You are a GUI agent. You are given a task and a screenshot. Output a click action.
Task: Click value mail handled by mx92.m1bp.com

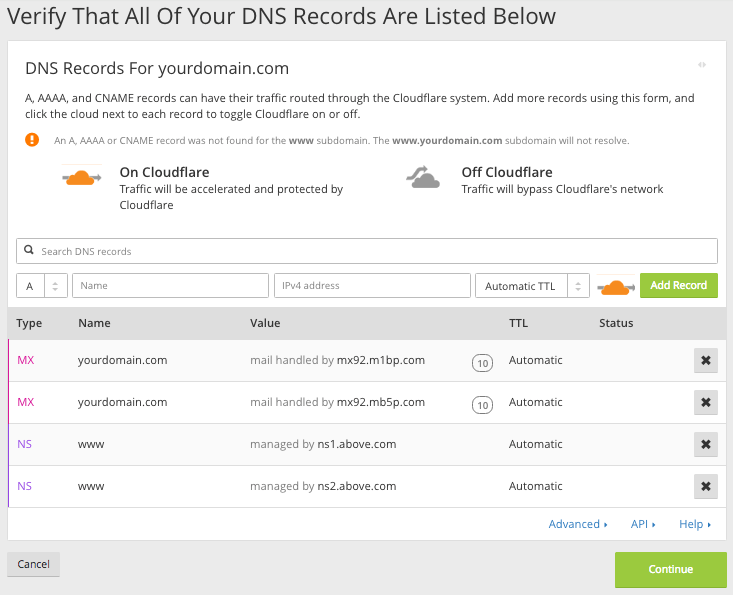[338, 360]
